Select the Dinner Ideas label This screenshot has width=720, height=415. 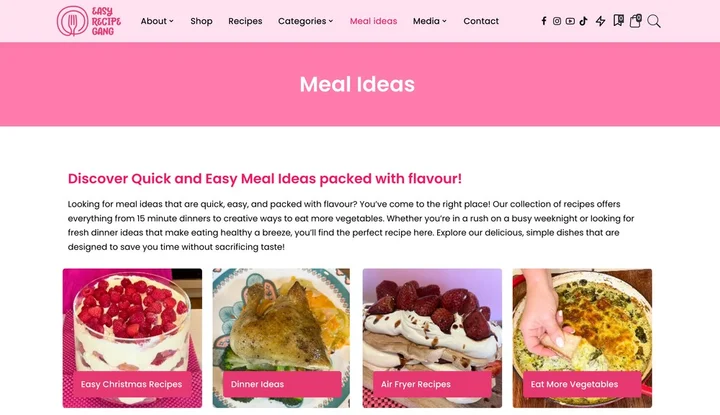(257, 384)
